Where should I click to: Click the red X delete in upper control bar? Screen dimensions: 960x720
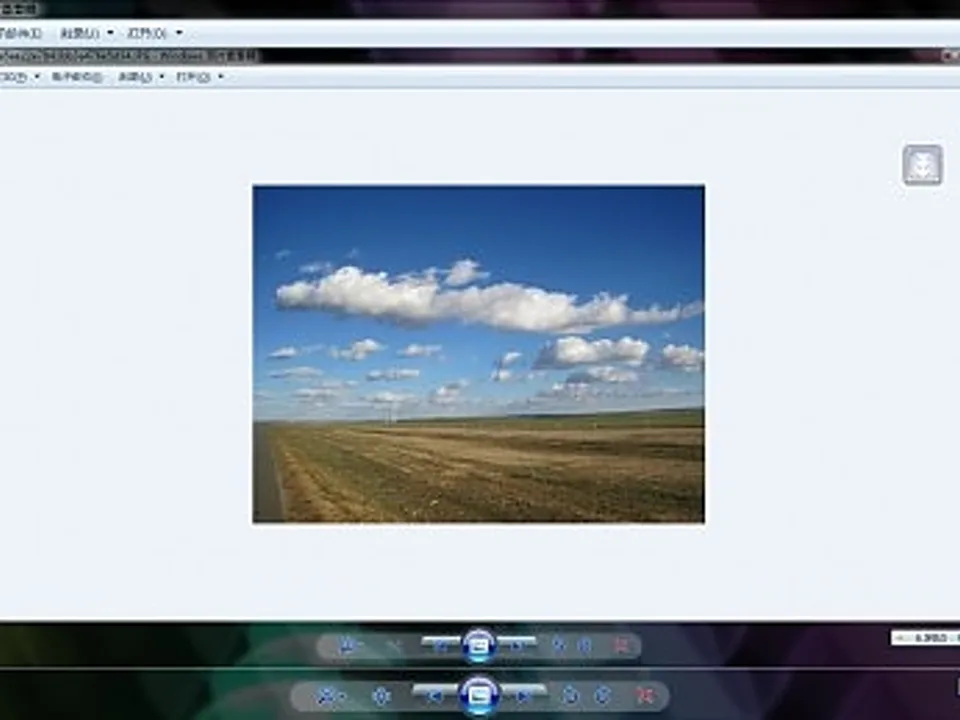coord(621,646)
